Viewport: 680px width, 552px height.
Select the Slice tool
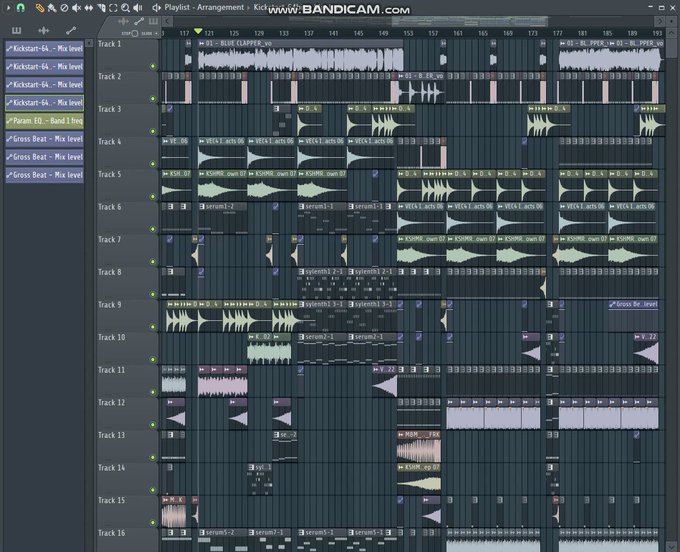101,7
